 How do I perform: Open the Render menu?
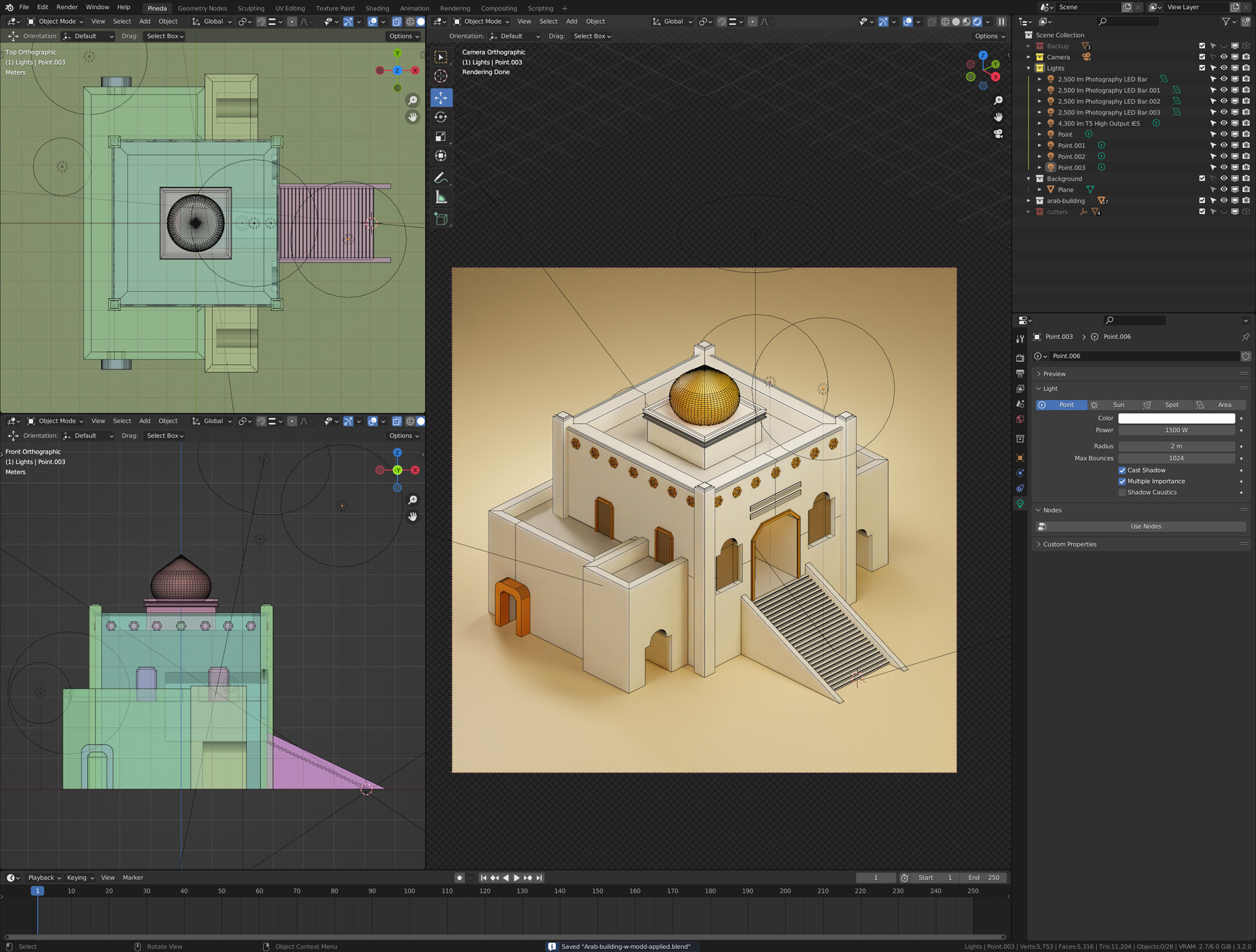[x=67, y=8]
